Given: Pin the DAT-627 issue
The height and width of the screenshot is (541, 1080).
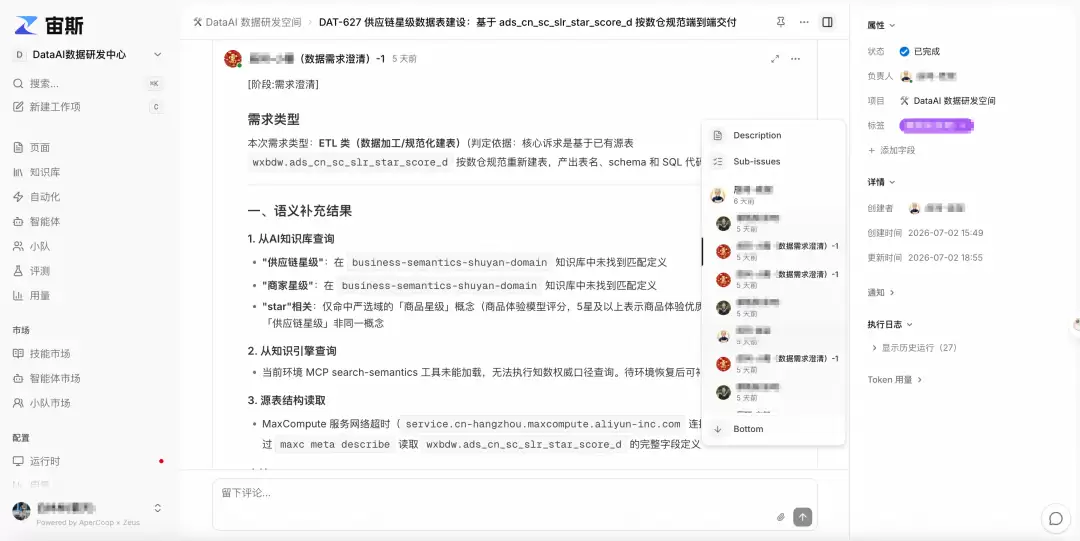Looking at the screenshot, I should tap(780, 22).
